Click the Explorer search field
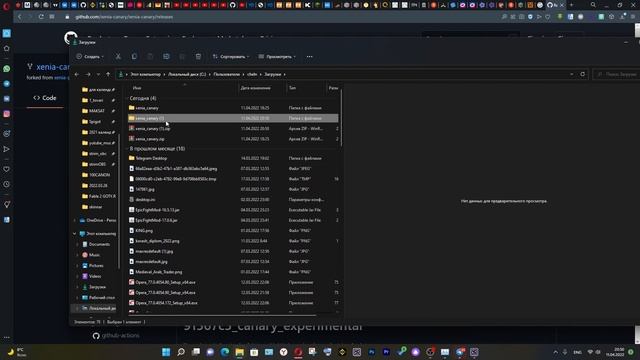This screenshot has width=640, height=360. point(616,74)
